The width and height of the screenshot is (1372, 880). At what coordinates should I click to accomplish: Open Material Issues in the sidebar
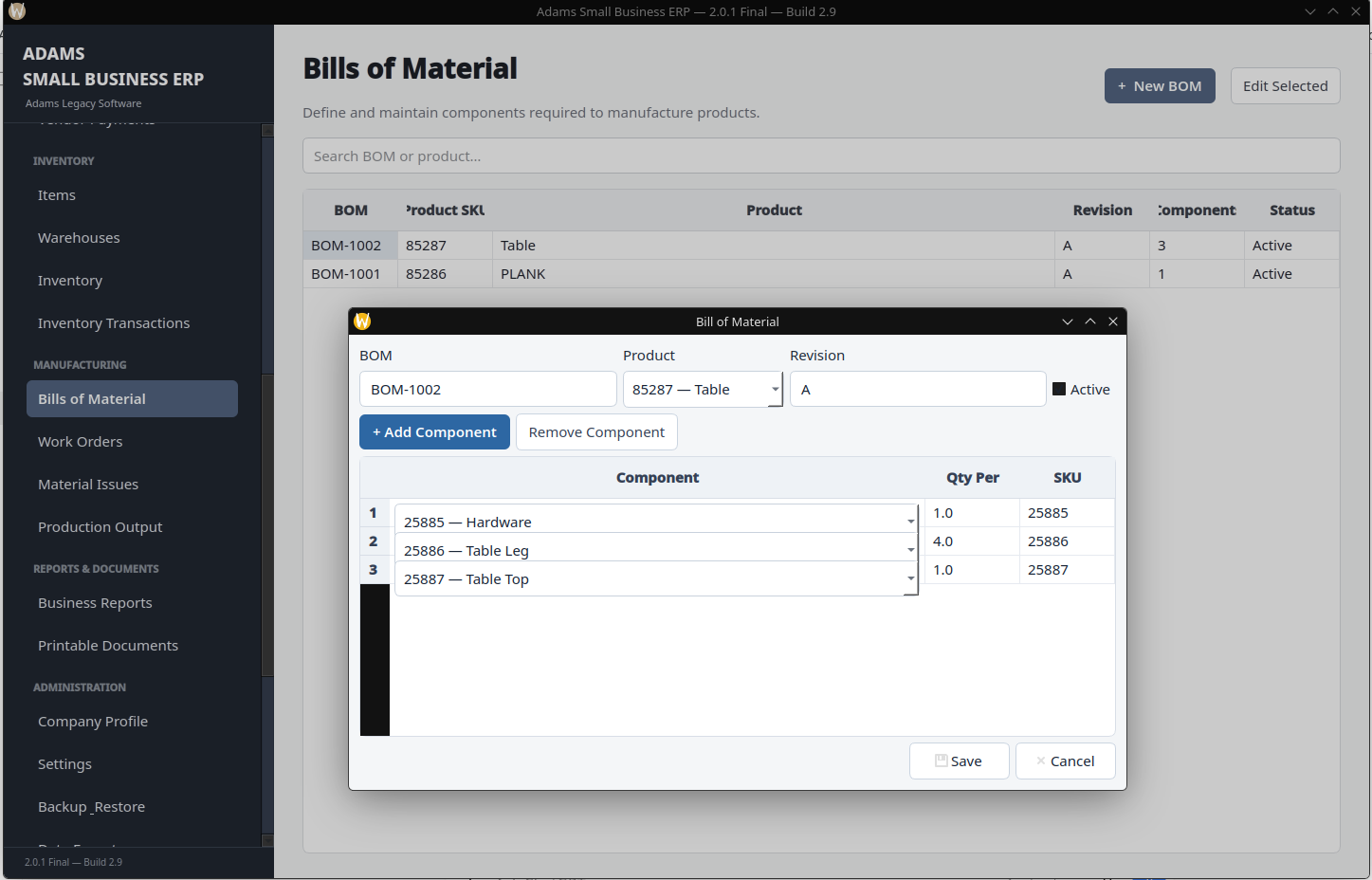[132, 485]
